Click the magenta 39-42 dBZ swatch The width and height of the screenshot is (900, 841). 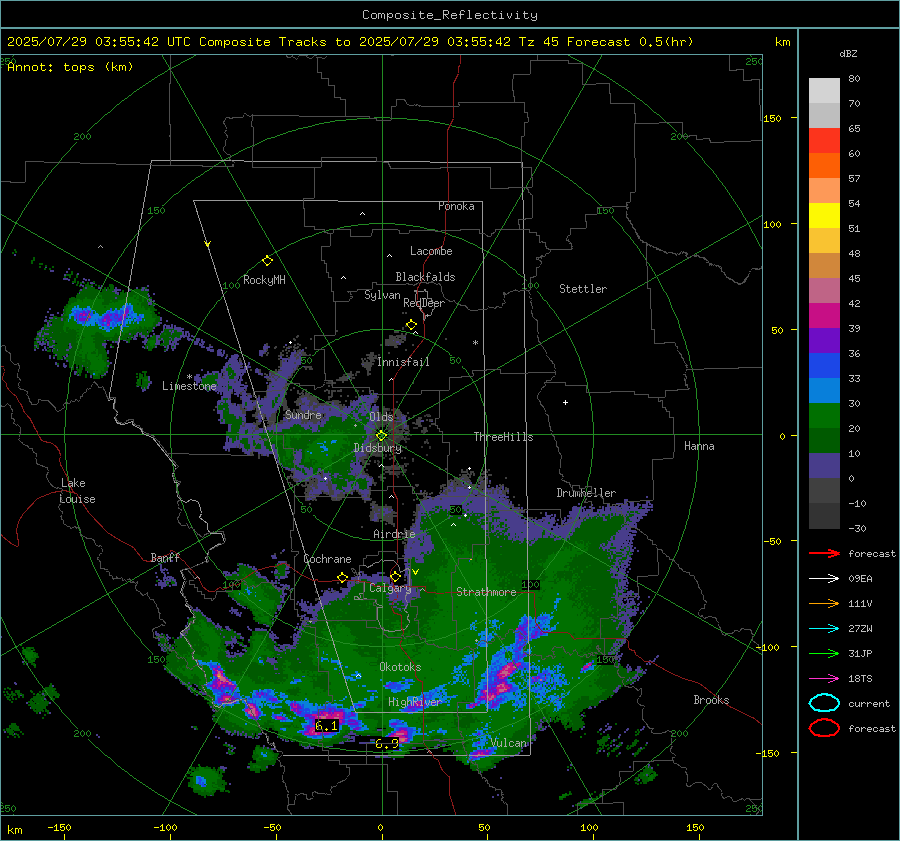(824, 315)
